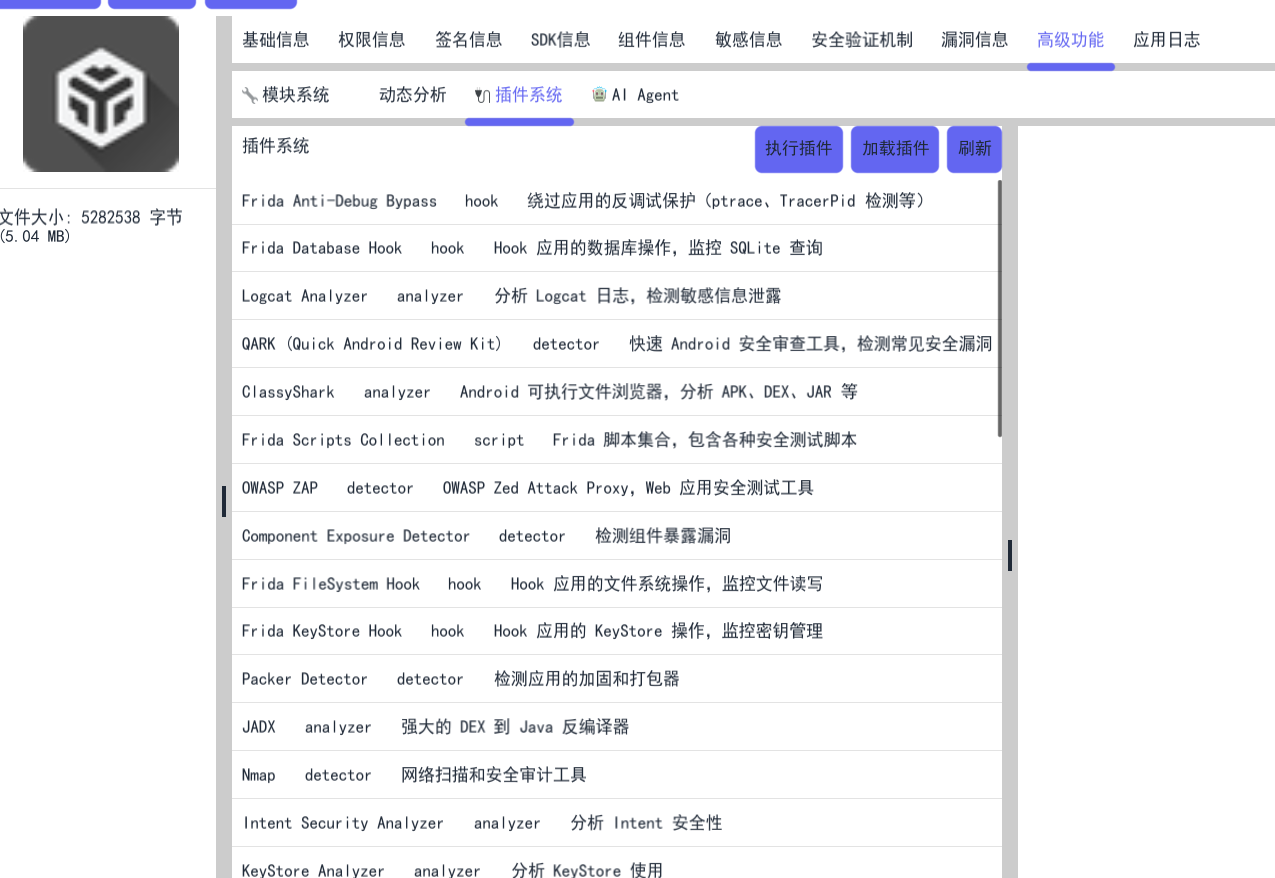This screenshot has width=1275, height=878.
Task: Select the 签名信息 tab
Action: pyautogui.click(x=468, y=39)
